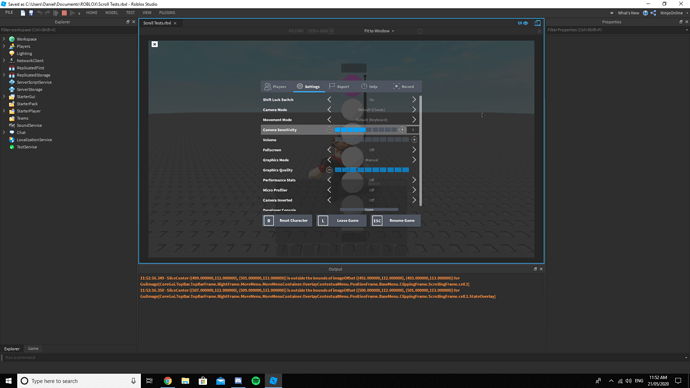690x388 pixels.
Task: Expand the Workspace tree node
Action: pos(4,39)
